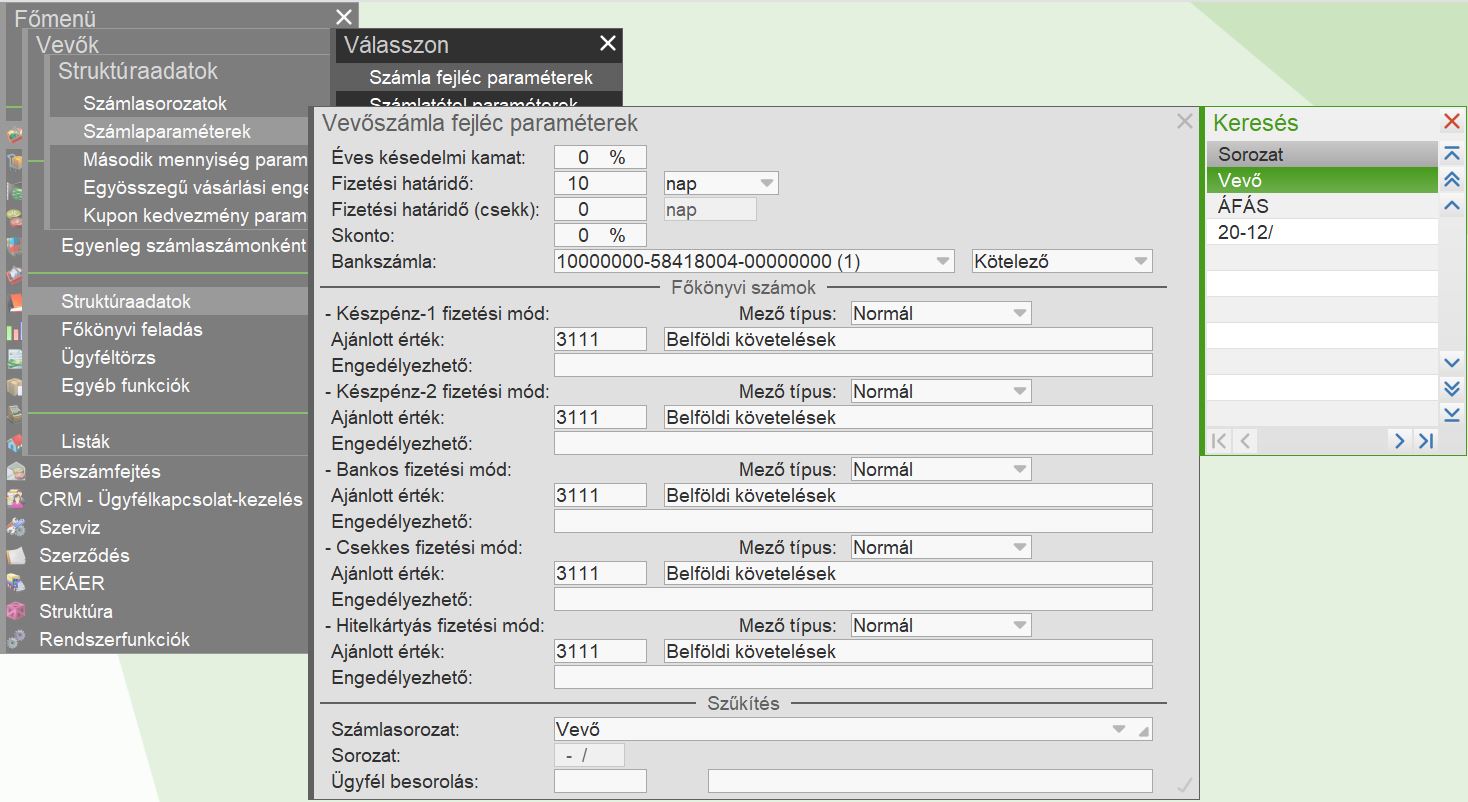
Task: Open Főkönyvi feladás menu entry
Action: pyautogui.click(x=132, y=330)
